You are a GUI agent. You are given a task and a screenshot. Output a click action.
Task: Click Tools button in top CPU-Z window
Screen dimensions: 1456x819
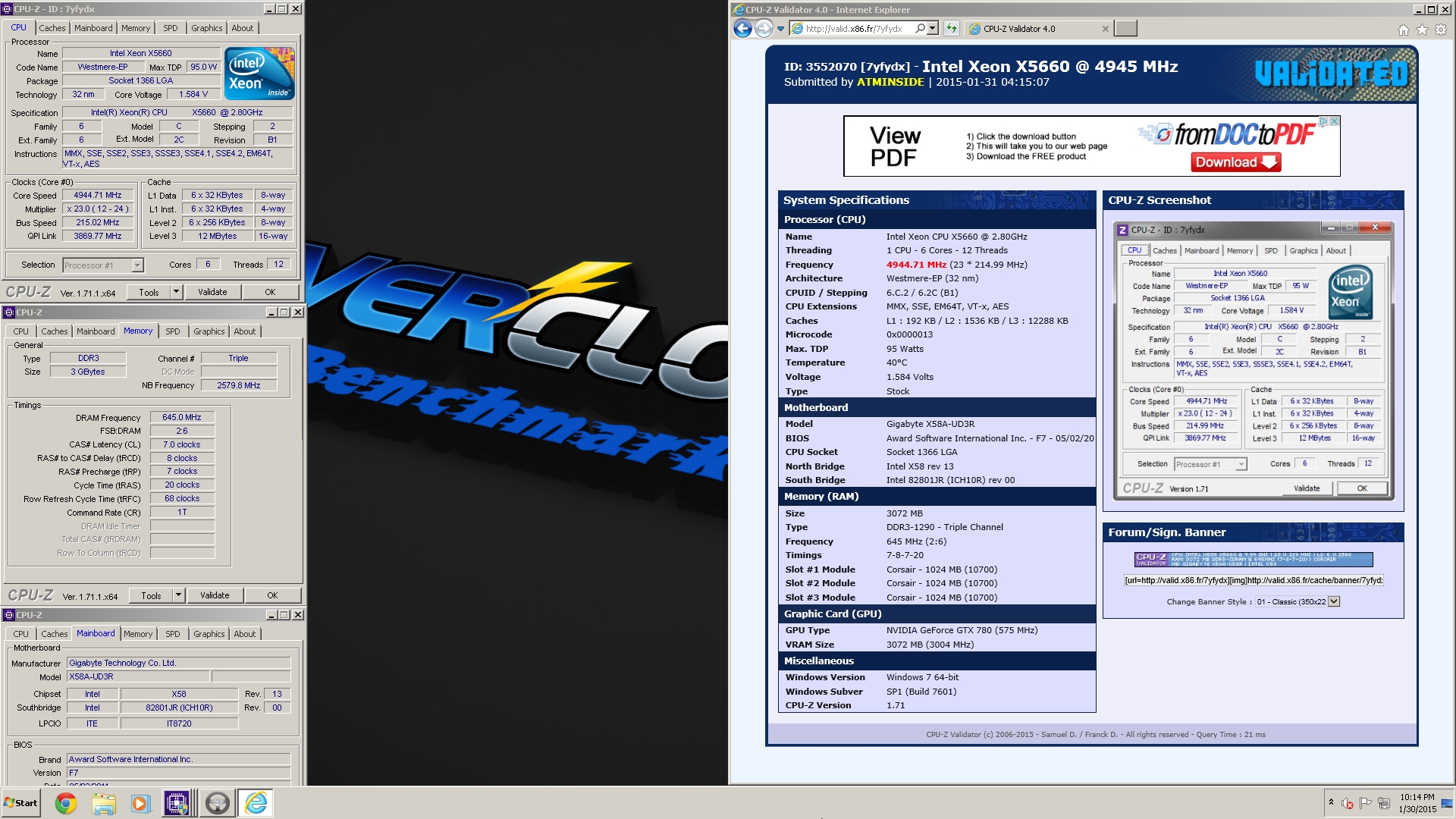[149, 292]
